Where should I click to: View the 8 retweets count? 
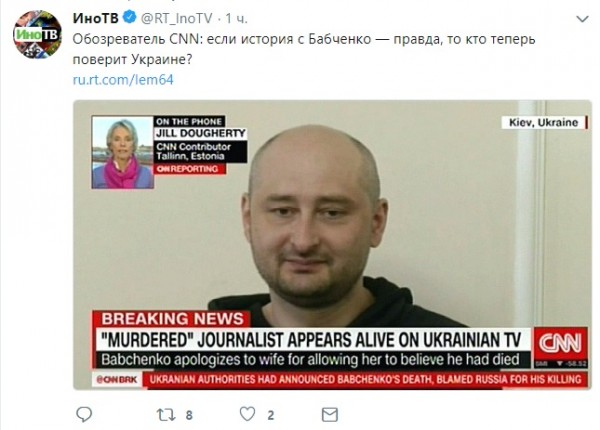[189, 415]
